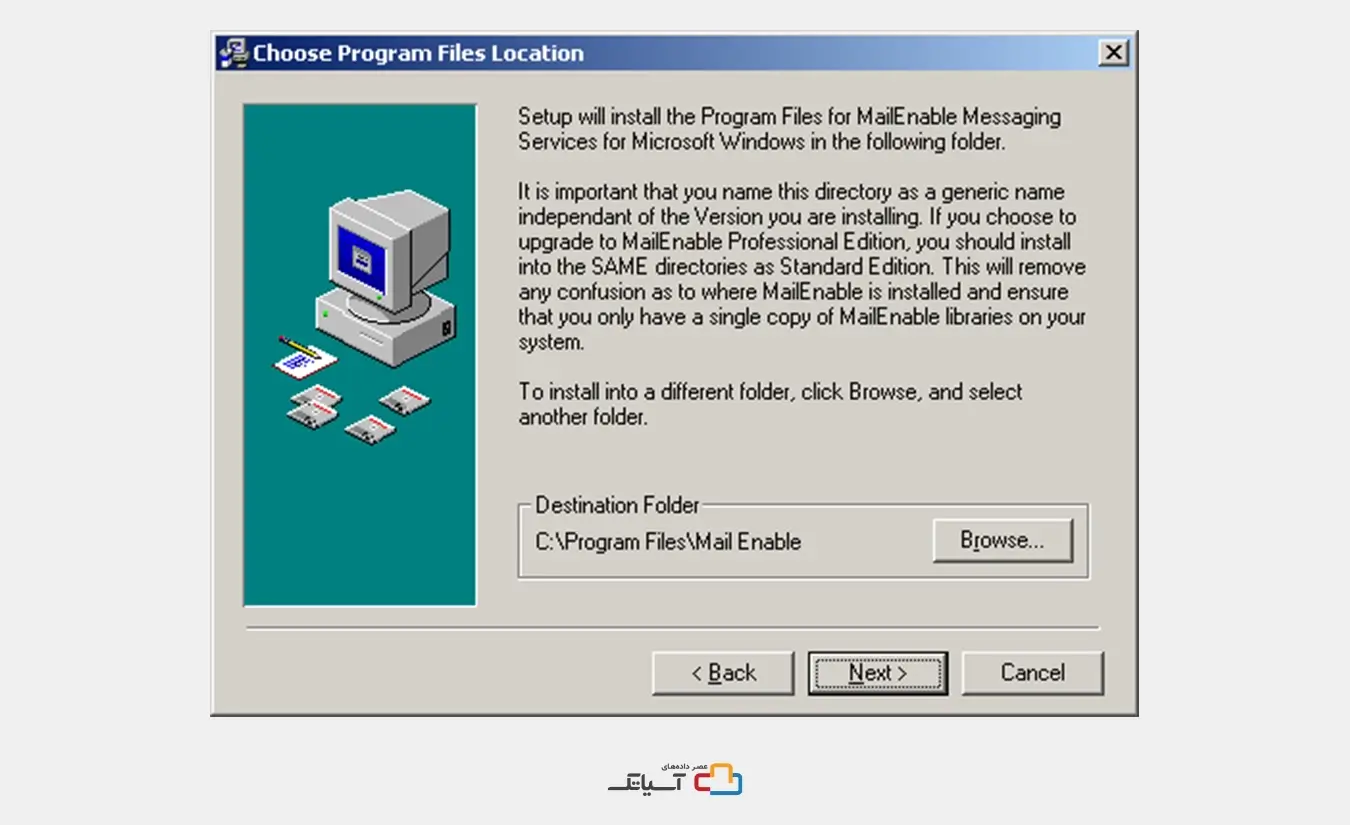Click the paragraph starting with To install into a different folder
The width and height of the screenshot is (1350, 825).
(770, 404)
